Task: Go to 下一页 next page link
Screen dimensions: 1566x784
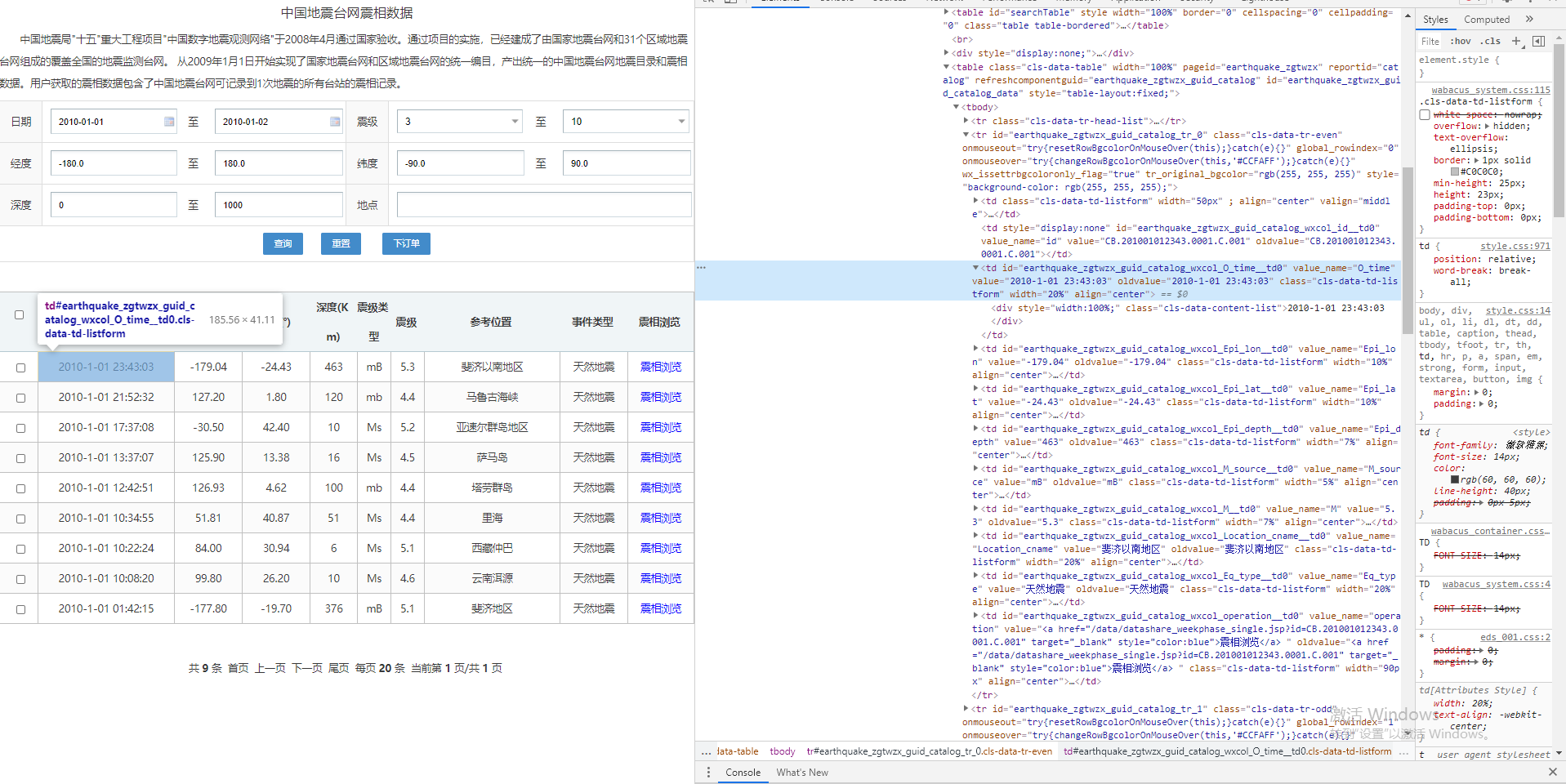Action: 307,668
